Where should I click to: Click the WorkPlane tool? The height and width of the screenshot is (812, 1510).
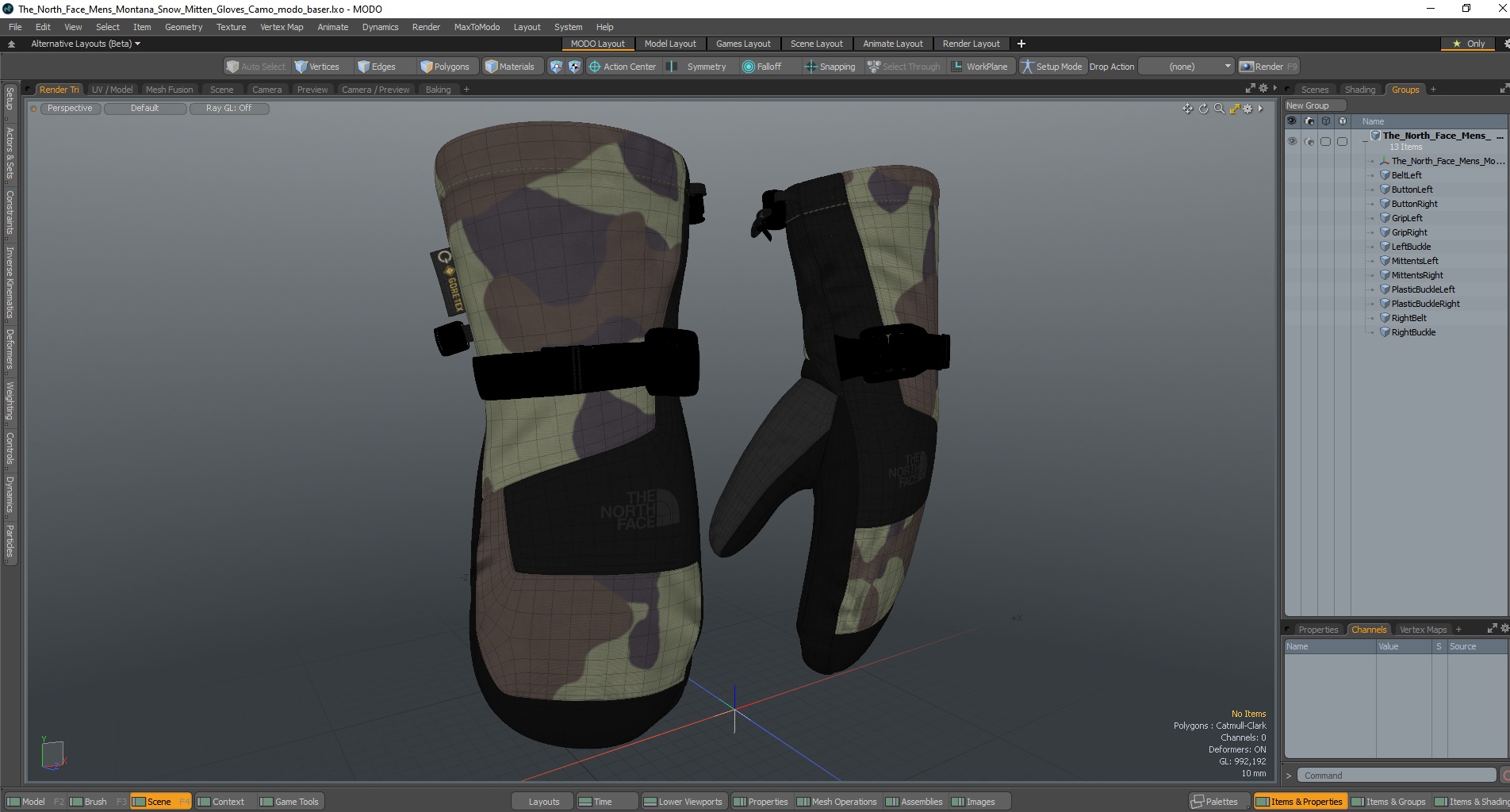coord(979,67)
